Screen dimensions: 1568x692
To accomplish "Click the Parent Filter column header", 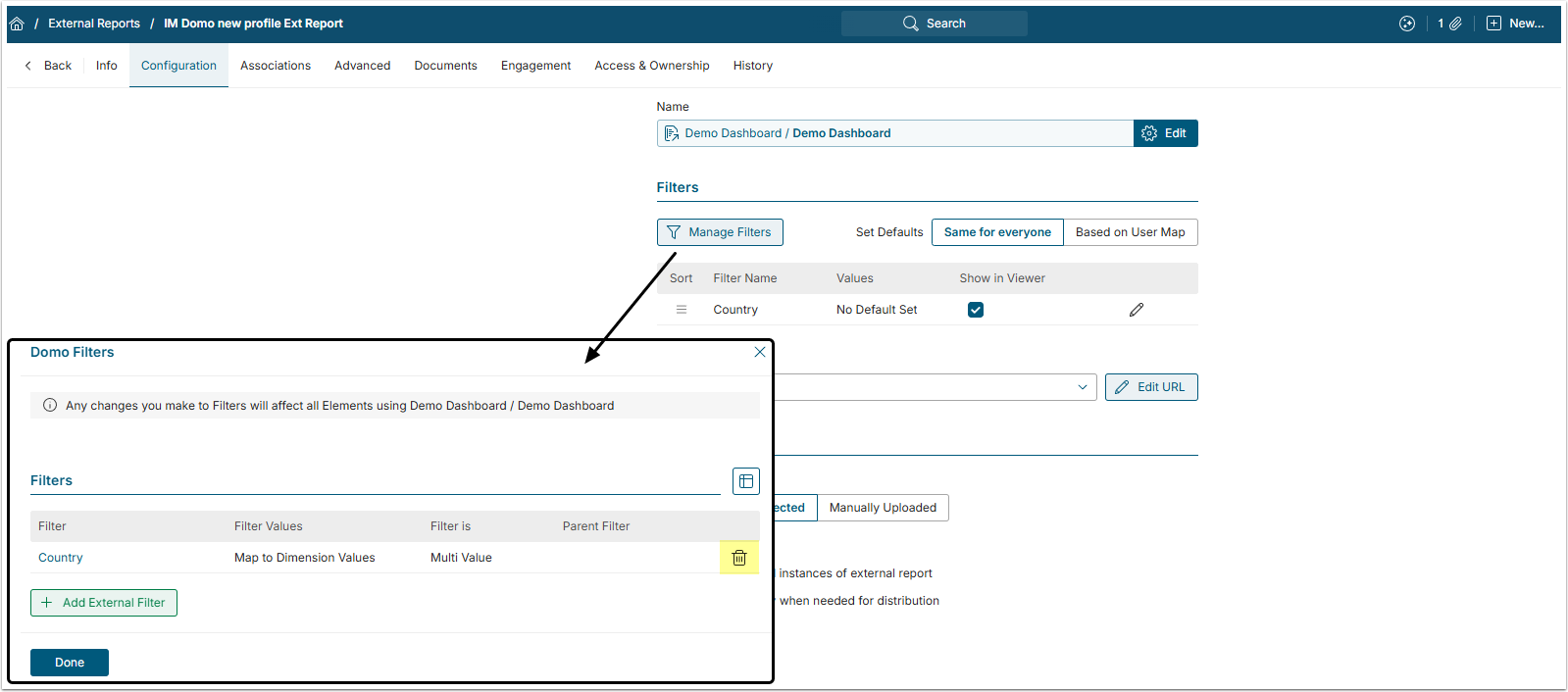I will pyautogui.click(x=596, y=526).
